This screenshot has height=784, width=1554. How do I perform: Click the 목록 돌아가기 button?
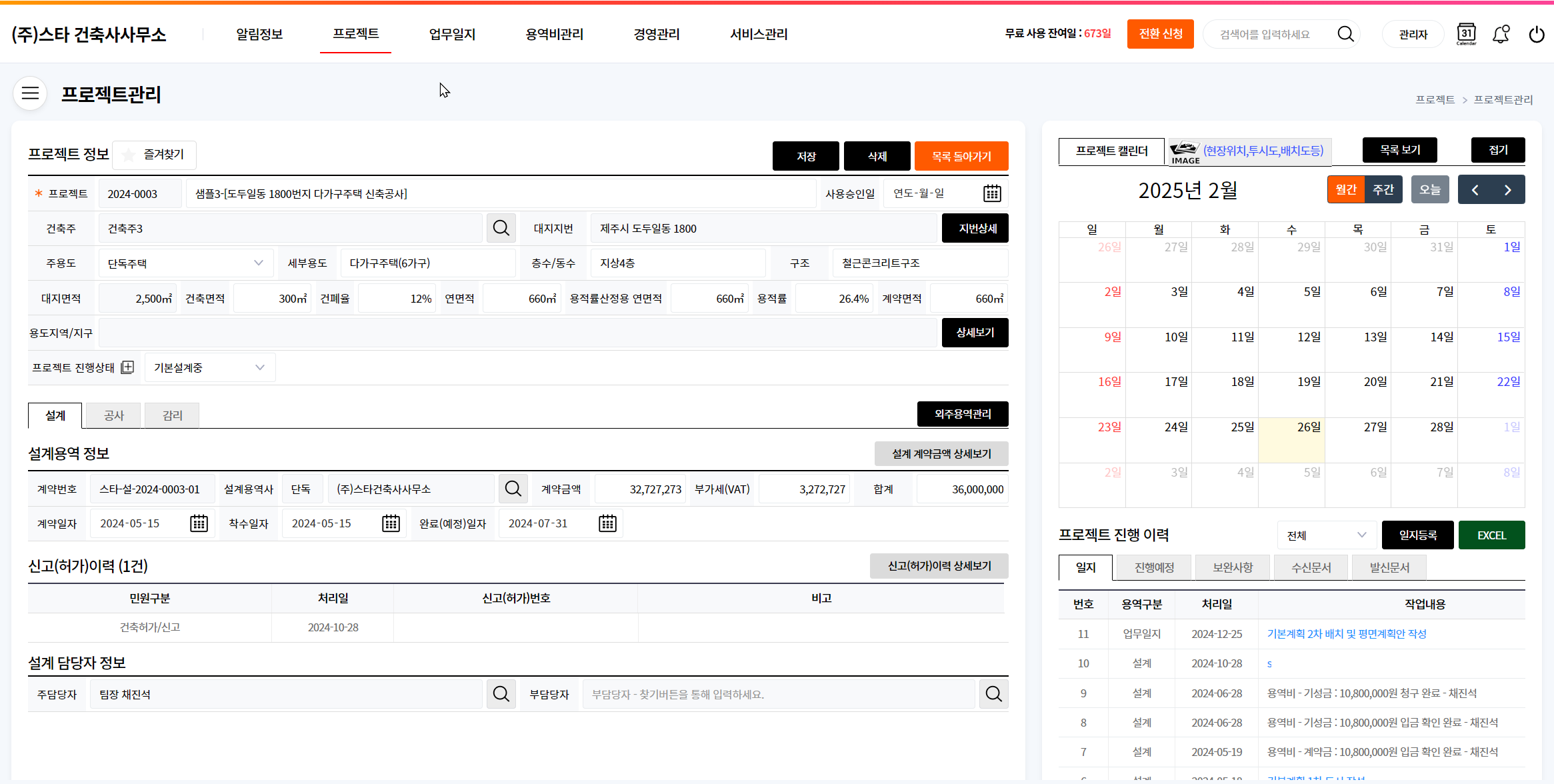coord(961,156)
